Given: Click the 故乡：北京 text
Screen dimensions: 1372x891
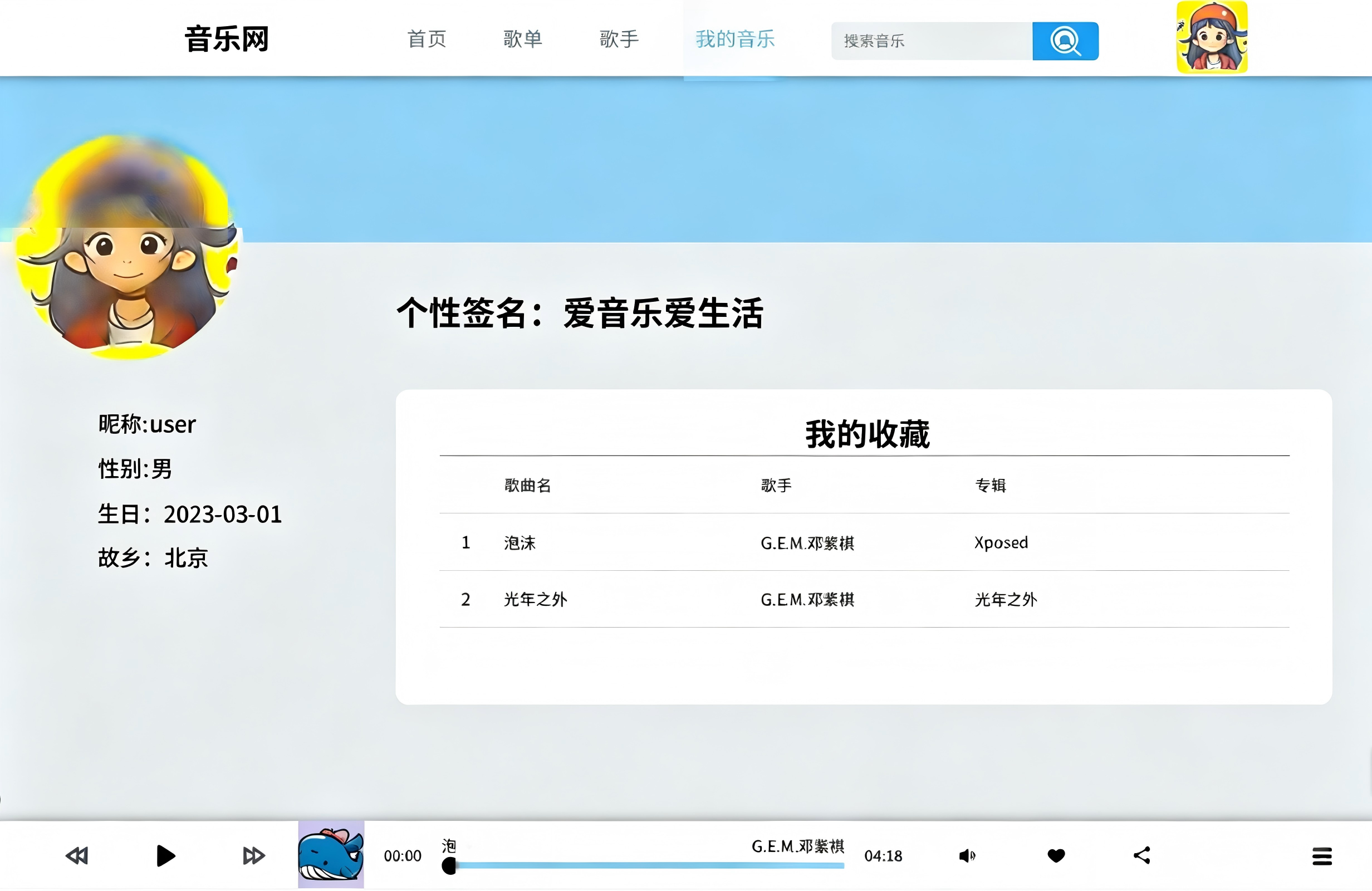Looking at the screenshot, I should (x=153, y=559).
